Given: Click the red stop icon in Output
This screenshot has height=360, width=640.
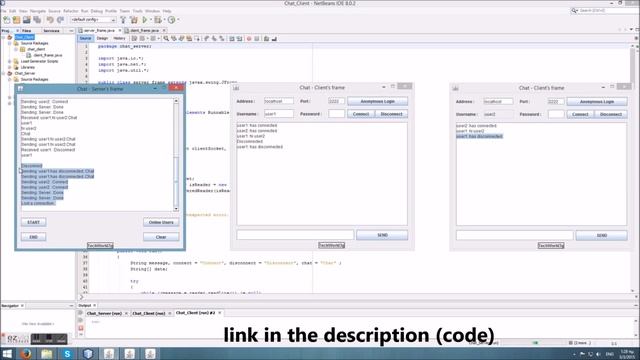Looking at the screenshot, I should coord(81,328).
